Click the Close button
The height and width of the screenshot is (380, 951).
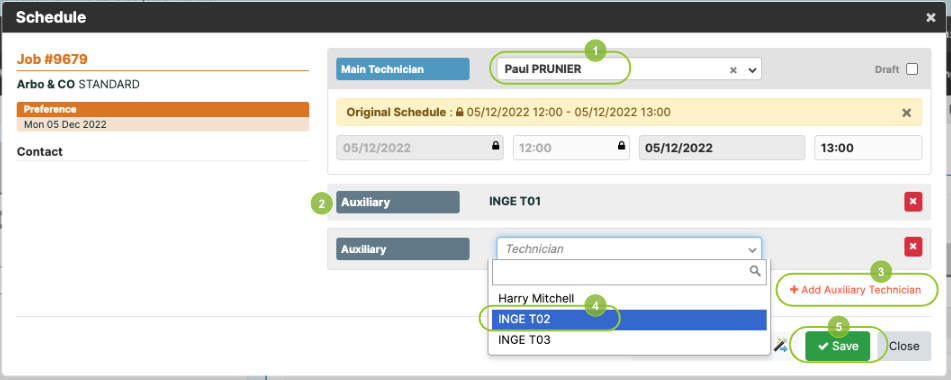tap(904, 346)
